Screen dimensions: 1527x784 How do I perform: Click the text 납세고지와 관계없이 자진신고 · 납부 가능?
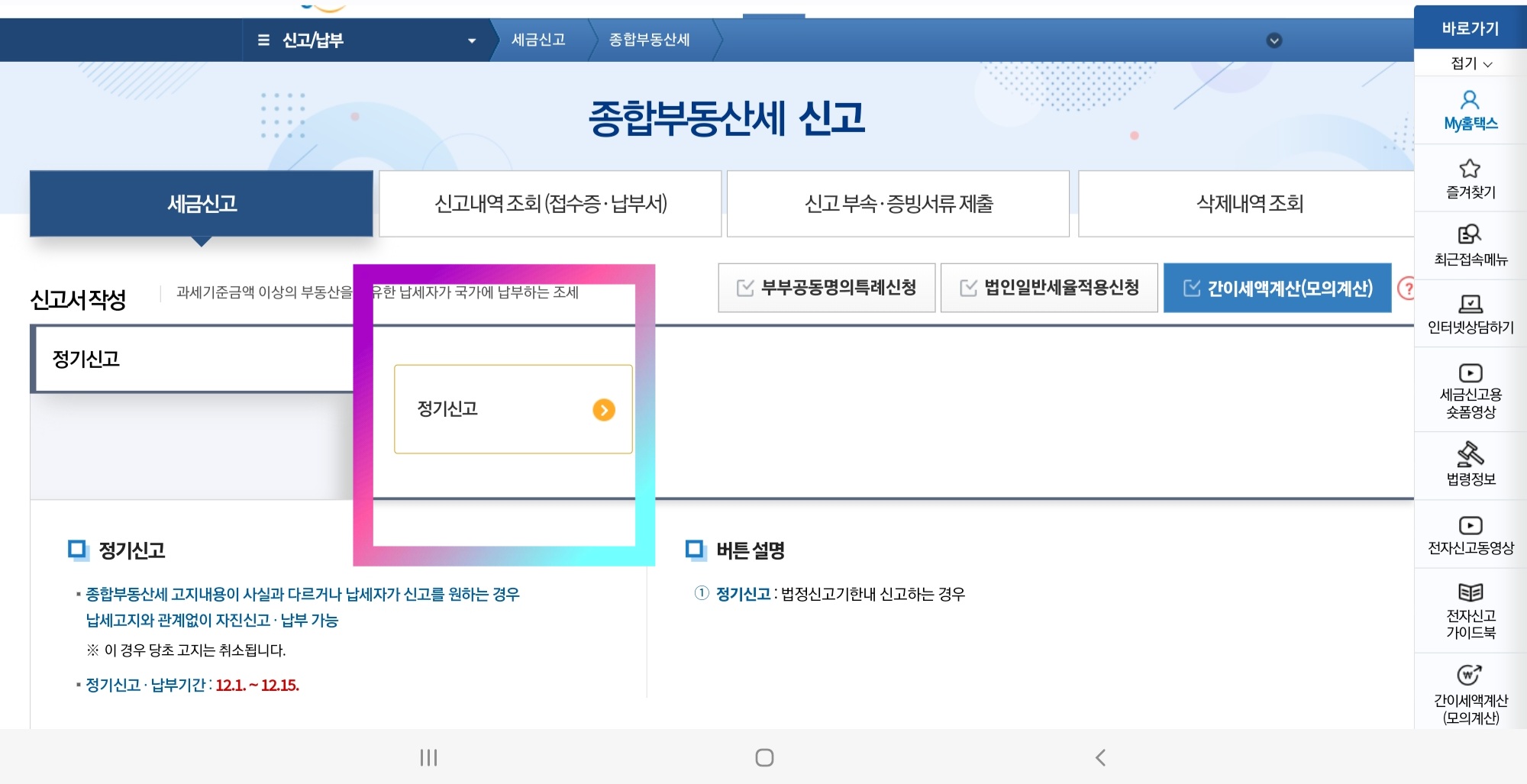point(211,621)
